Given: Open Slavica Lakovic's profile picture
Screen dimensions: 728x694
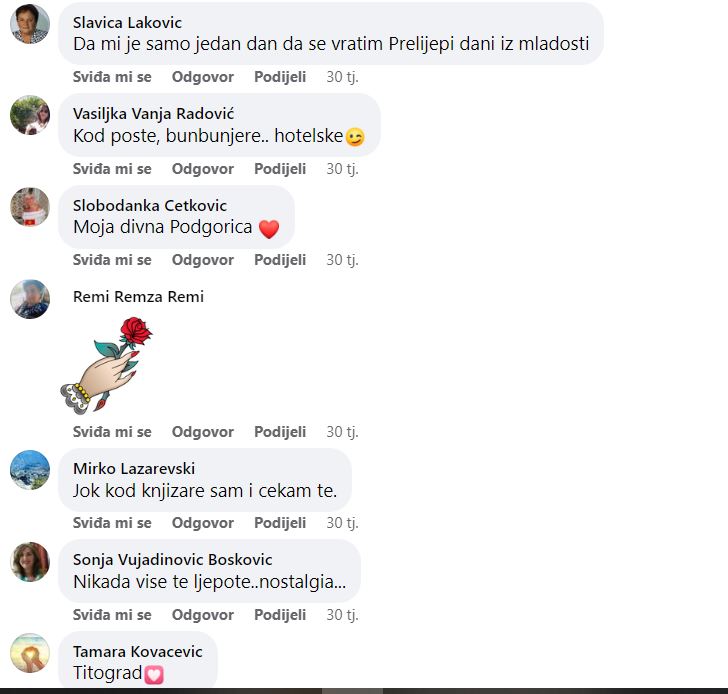Looking at the screenshot, I should [30, 24].
